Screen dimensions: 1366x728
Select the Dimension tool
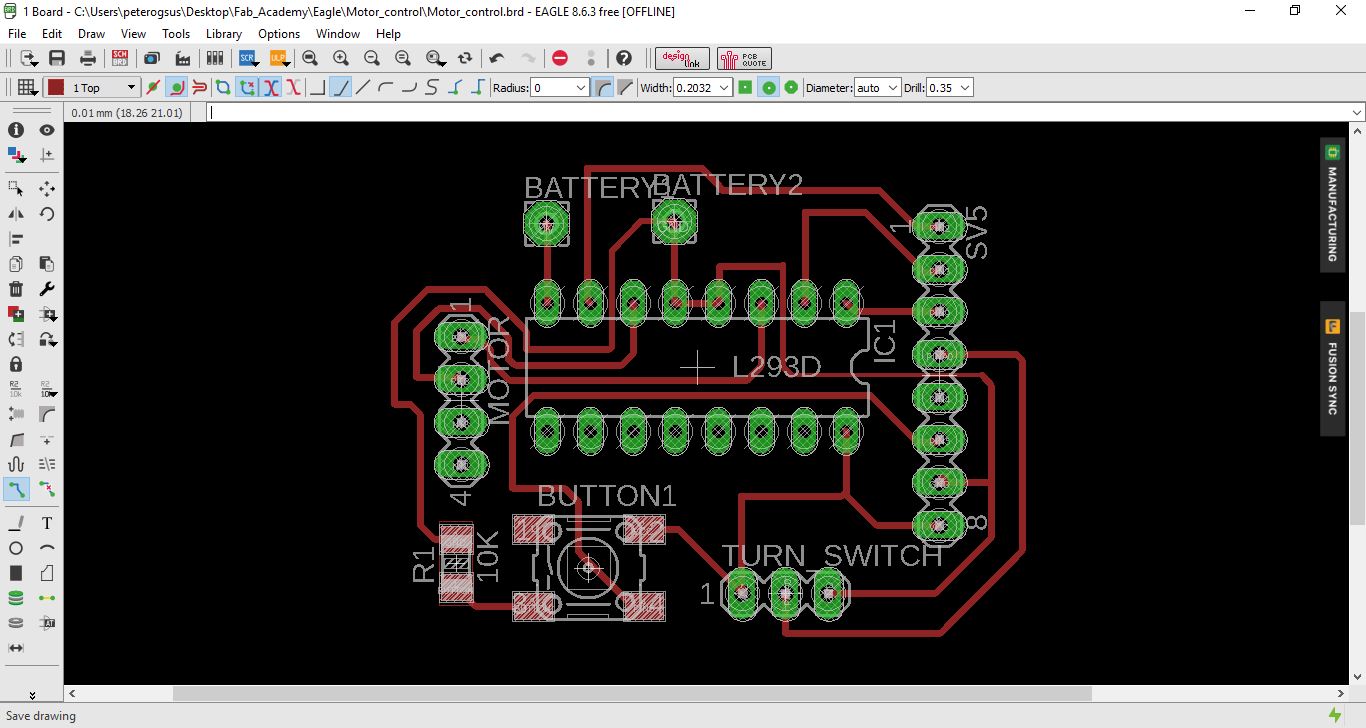[x=16, y=648]
